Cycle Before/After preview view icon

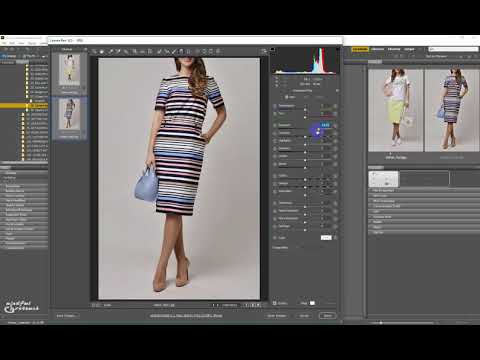(246, 305)
